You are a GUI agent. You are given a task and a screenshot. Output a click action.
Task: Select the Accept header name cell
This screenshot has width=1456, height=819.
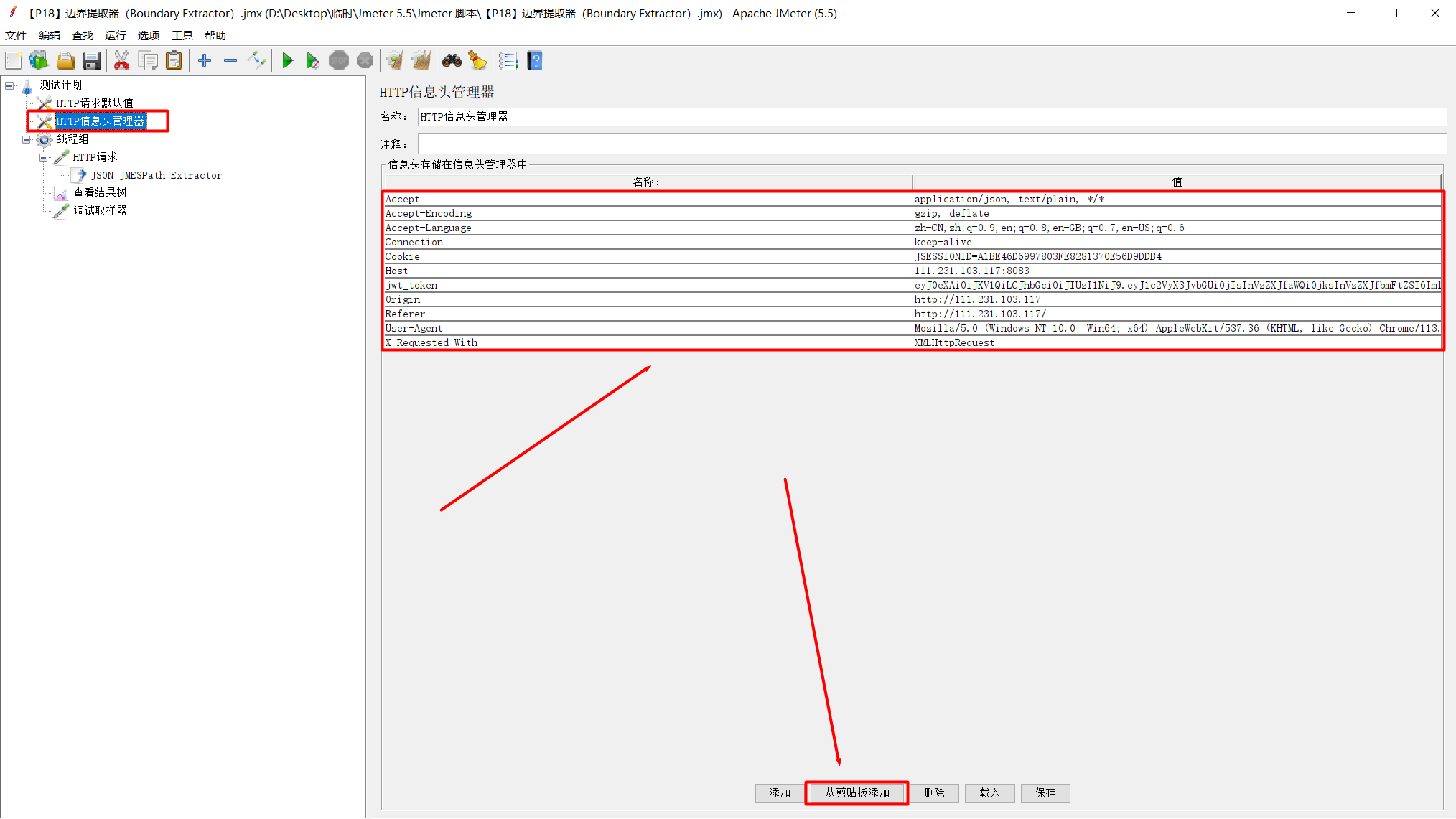tap(648, 200)
